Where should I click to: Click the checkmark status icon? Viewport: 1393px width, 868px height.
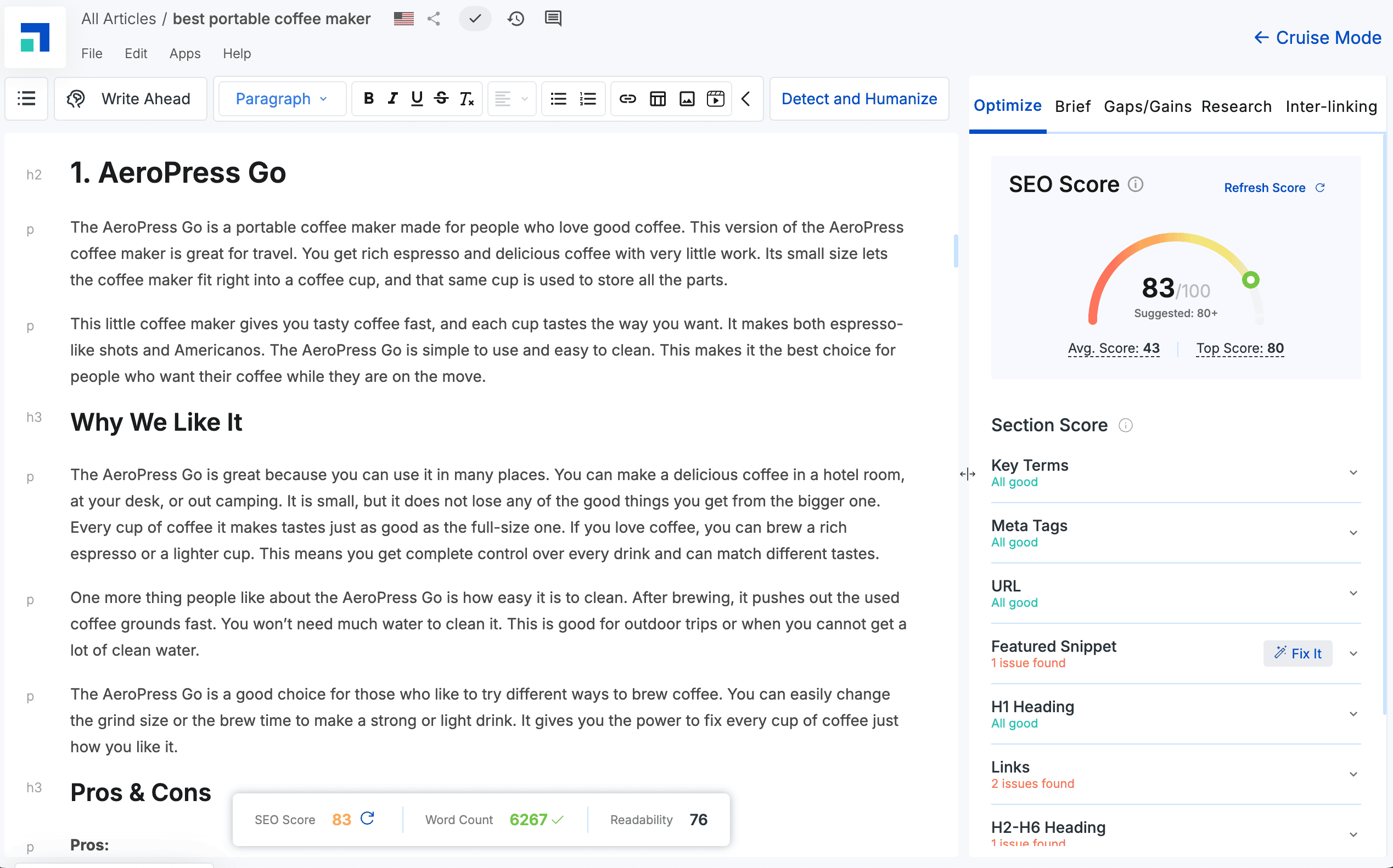click(x=475, y=19)
